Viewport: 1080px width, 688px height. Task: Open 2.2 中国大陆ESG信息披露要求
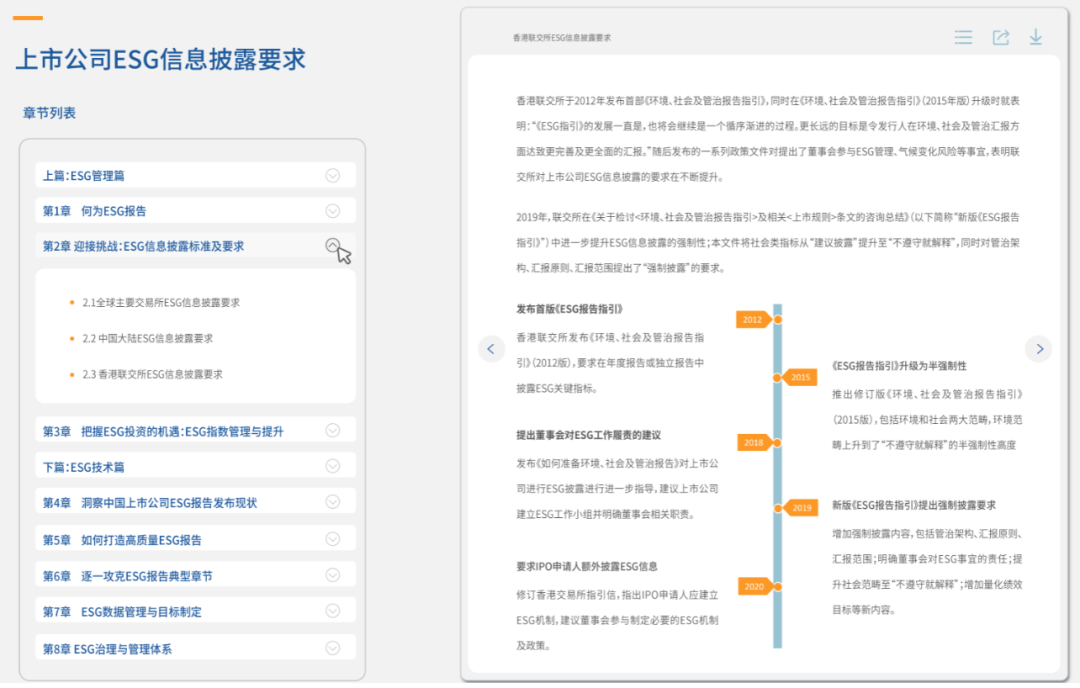[x=147, y=338]
